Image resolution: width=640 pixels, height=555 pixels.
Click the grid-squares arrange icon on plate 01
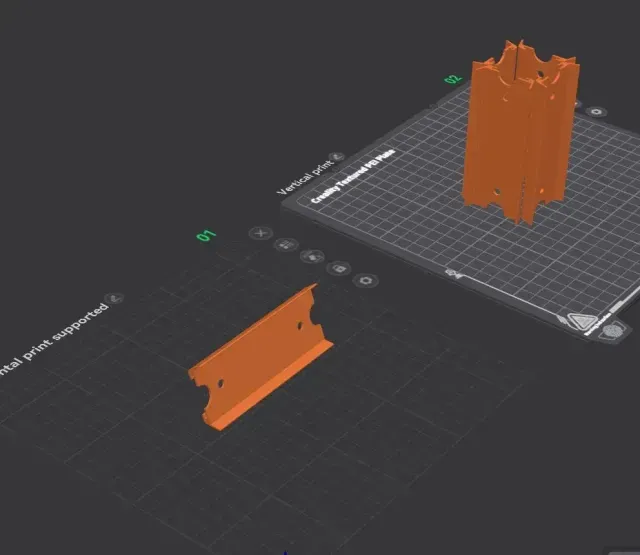286,245
